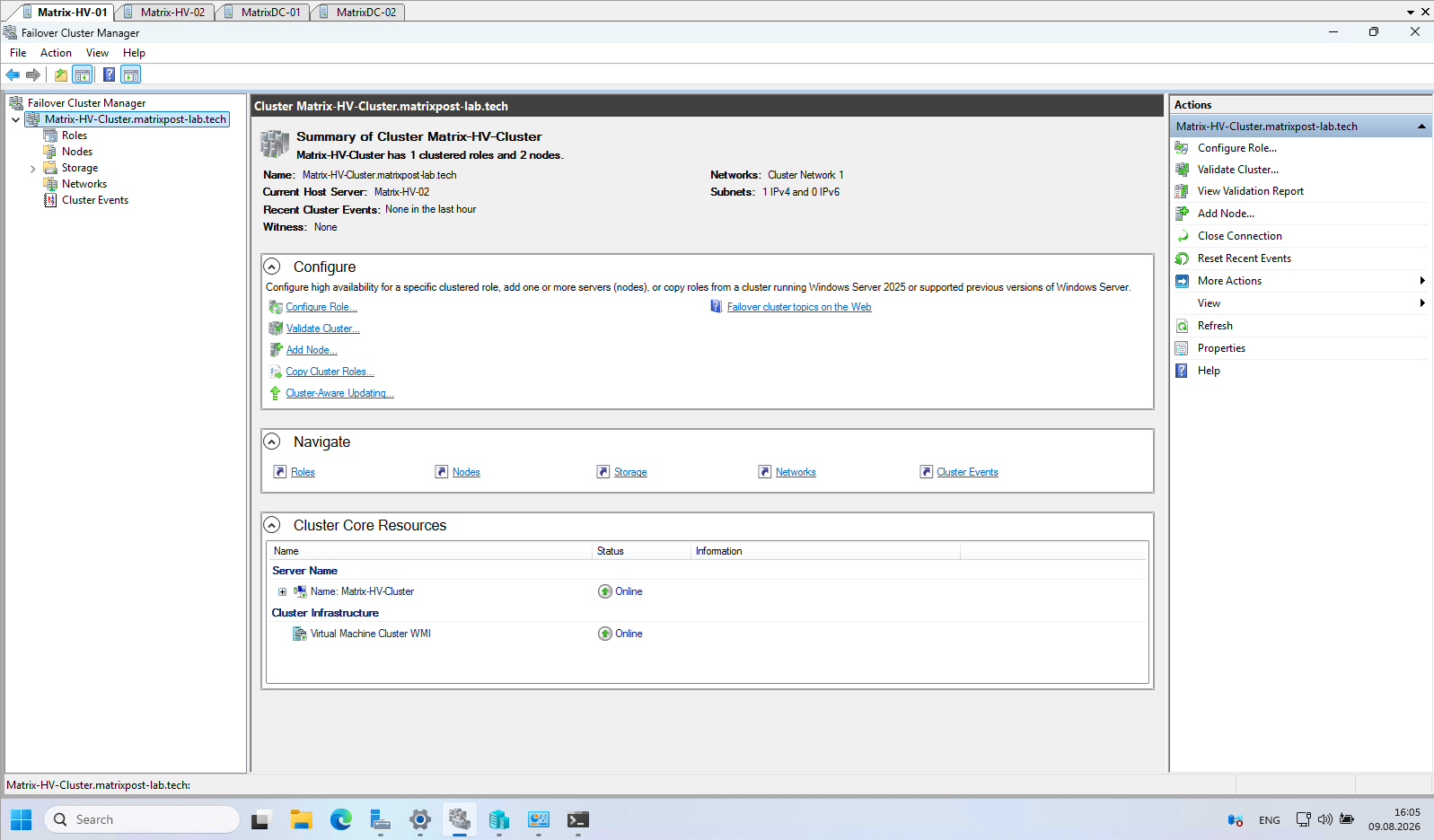Open Task View from the taskbar
1434x840 pixels.
pyautogui.click(x=260, y=819)
